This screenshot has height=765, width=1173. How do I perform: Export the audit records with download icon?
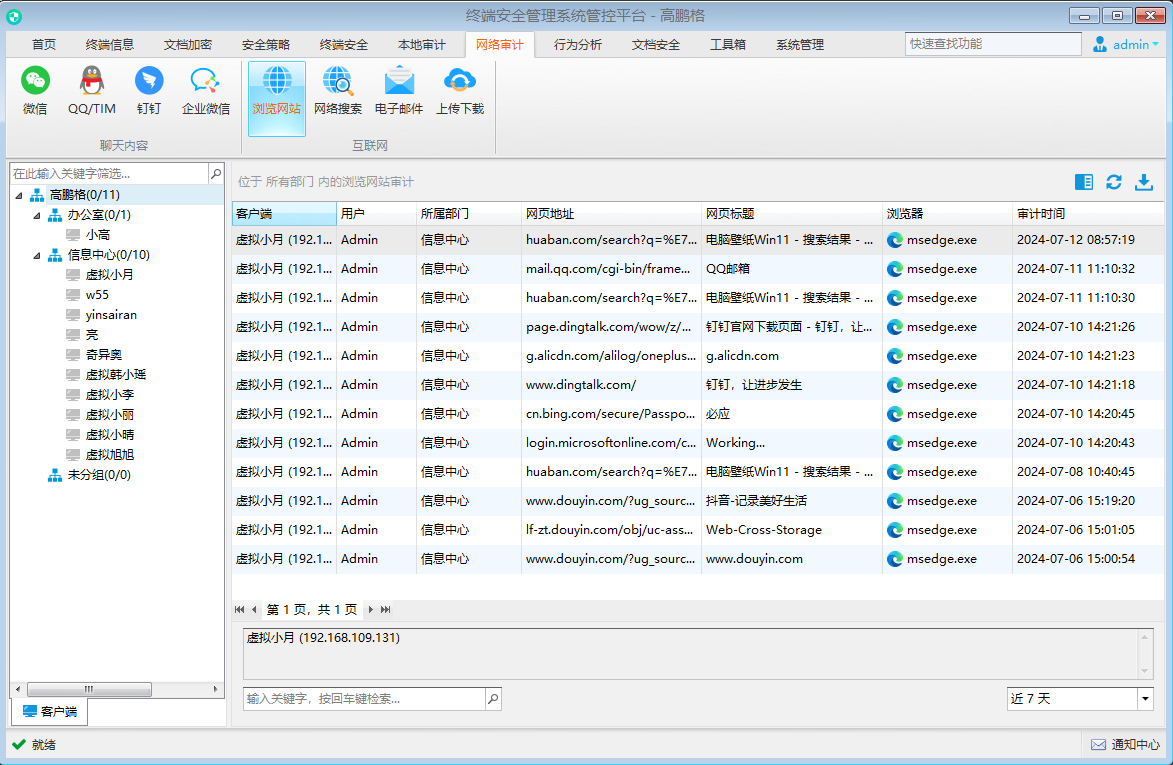(x=1144, y=182)
